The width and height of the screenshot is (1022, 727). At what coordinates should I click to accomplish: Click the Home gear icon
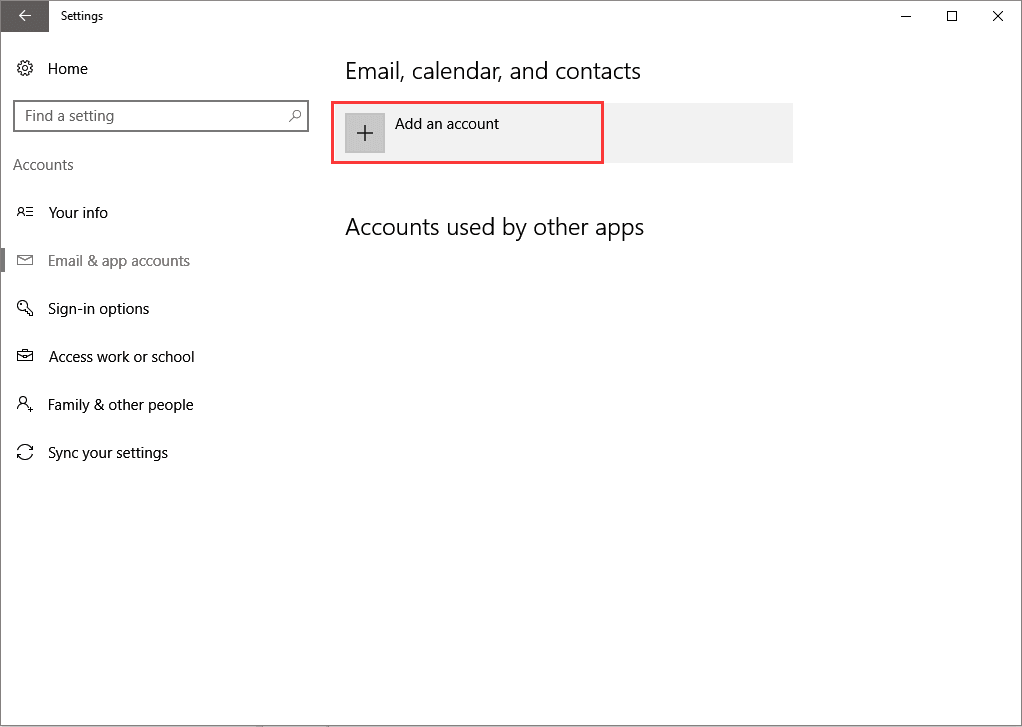pos(25,69)
